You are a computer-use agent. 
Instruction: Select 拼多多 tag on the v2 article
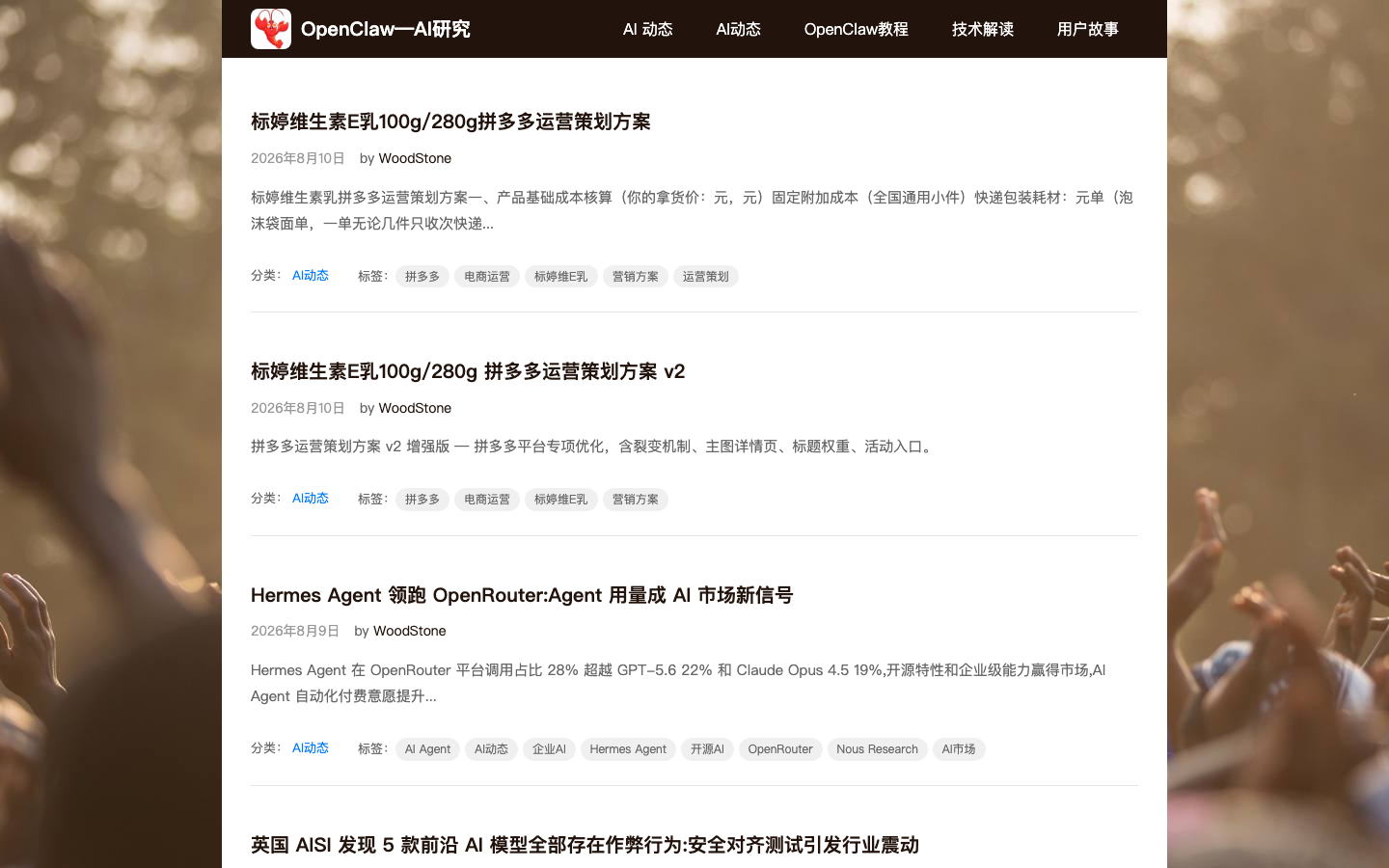[x=422, y=500]
